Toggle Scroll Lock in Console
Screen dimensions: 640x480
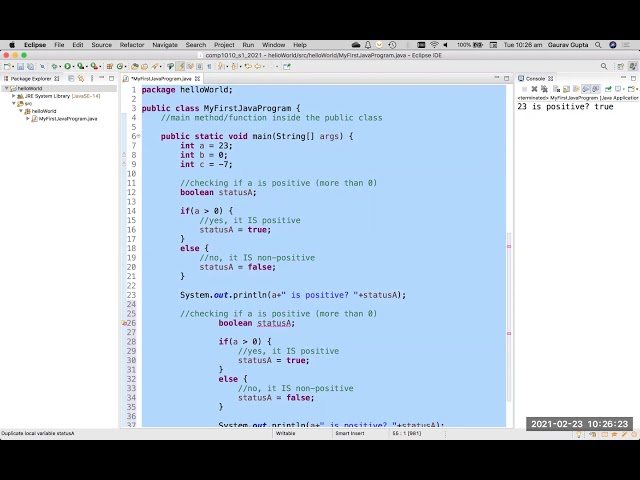(566, 89)
